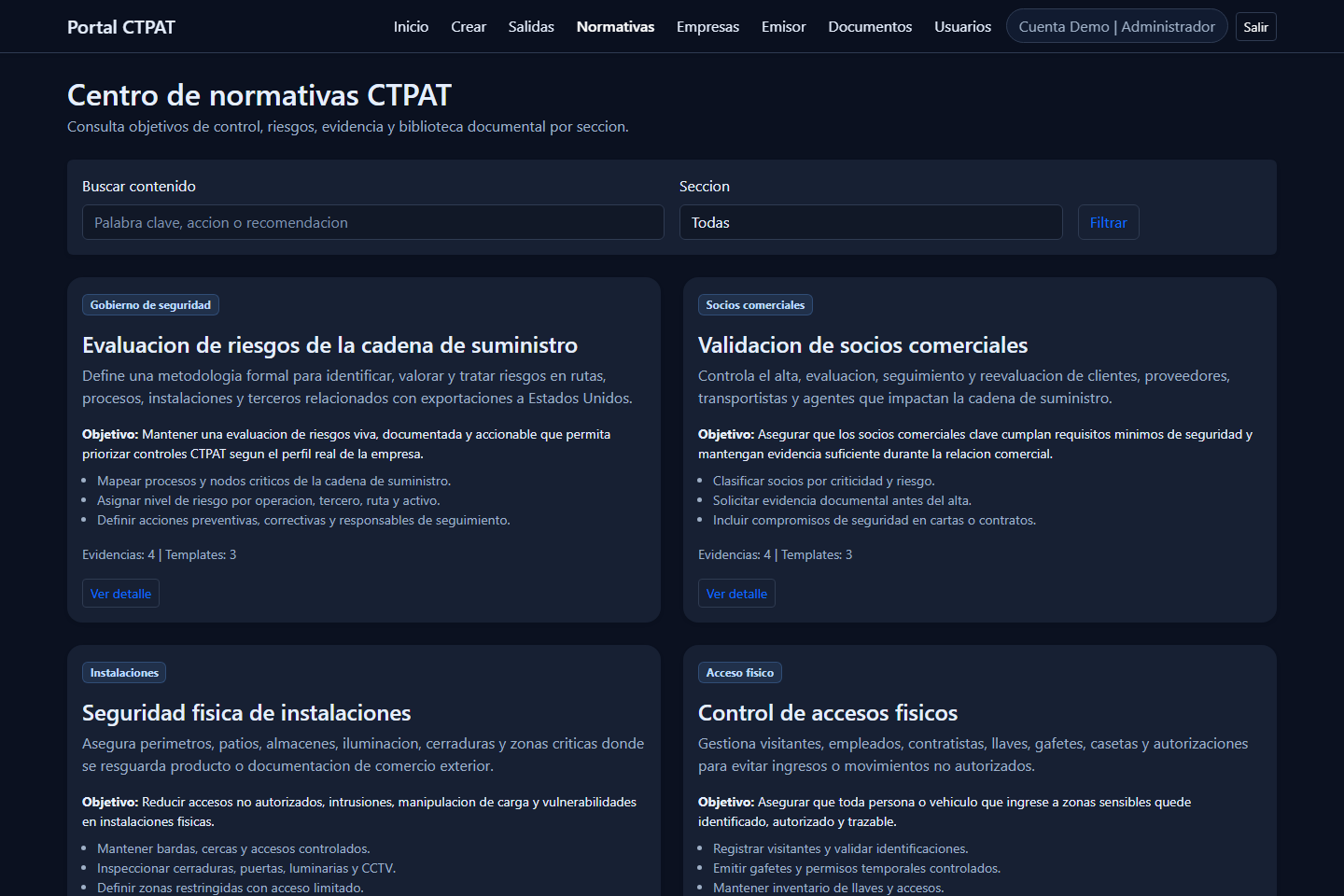
Task: Click the Cuenta Demo | Administrador badge
Action: point(1117,26)
